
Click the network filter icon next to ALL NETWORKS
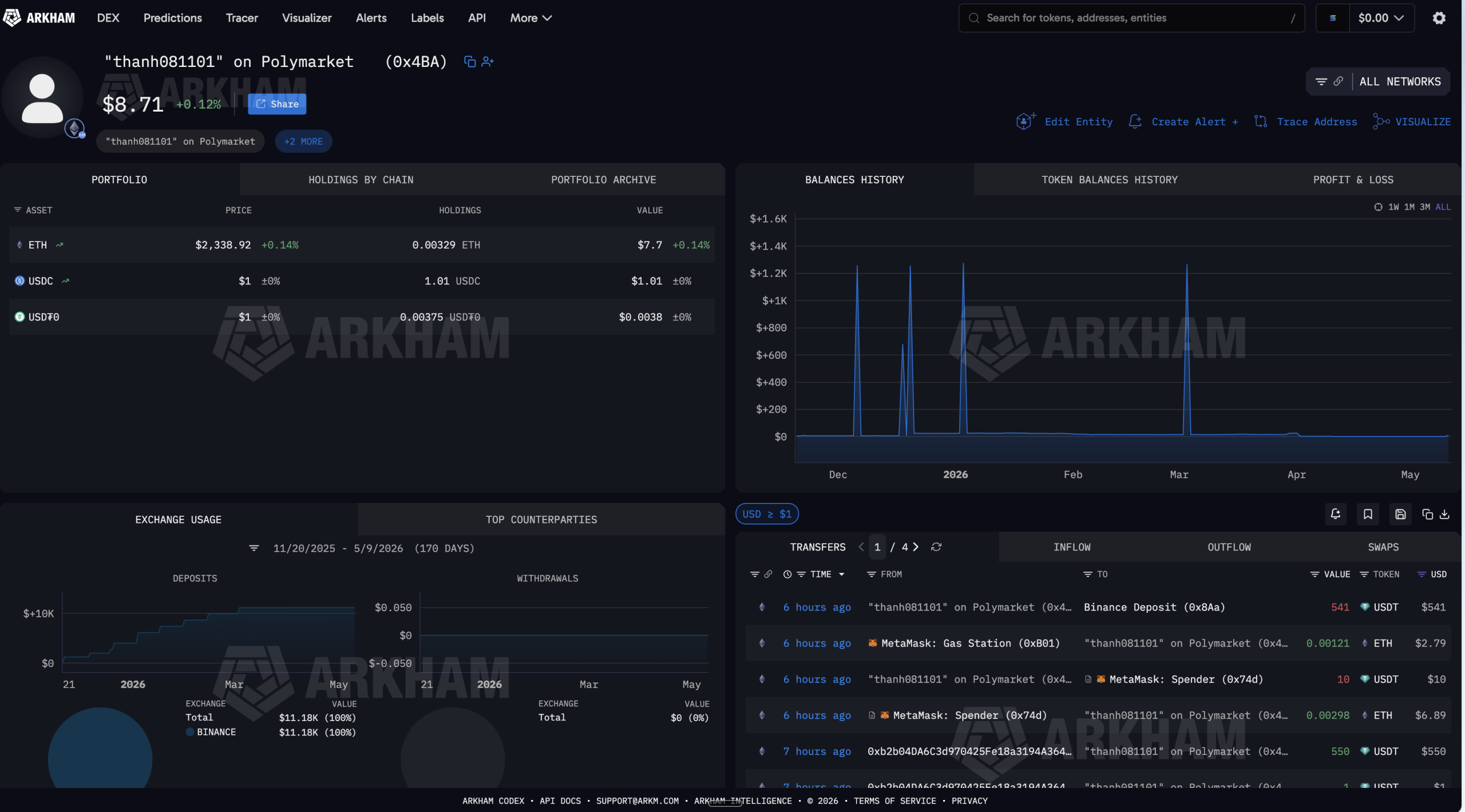point(1321,81)
